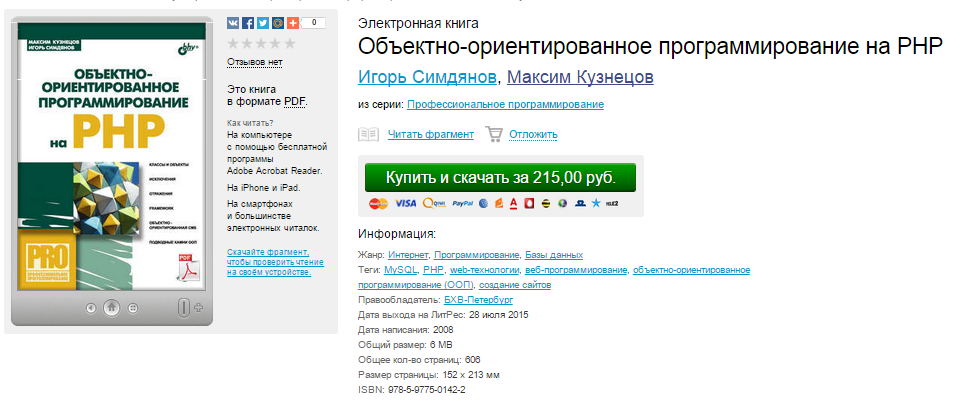Select Alfa-Bank red A icon
The height and width of the screenshot is (408, 976).
click(514, 203)
